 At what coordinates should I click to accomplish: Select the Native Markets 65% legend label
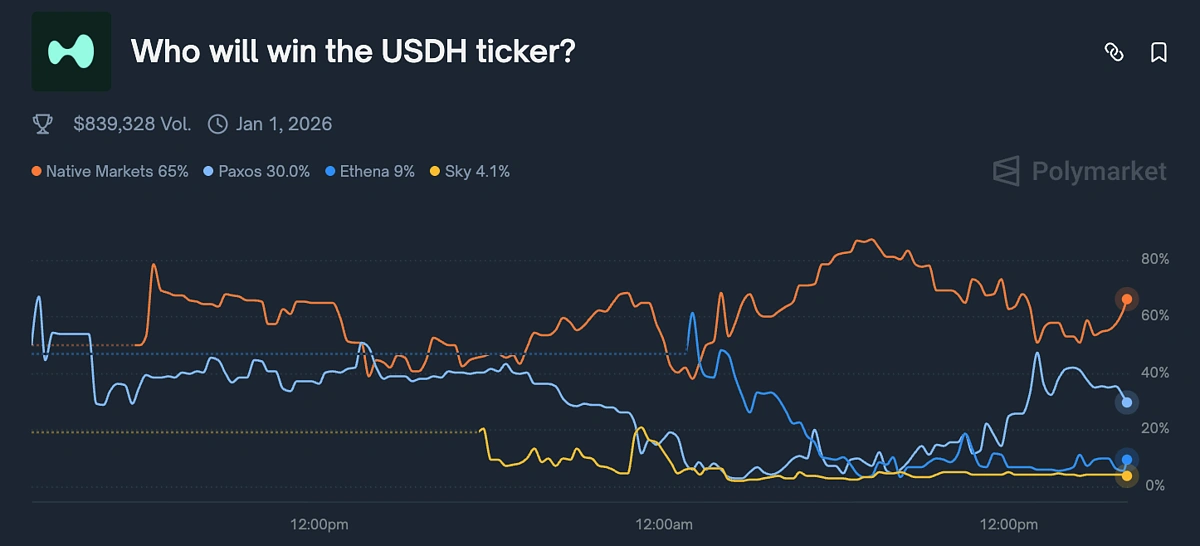(x=117, y=172)
